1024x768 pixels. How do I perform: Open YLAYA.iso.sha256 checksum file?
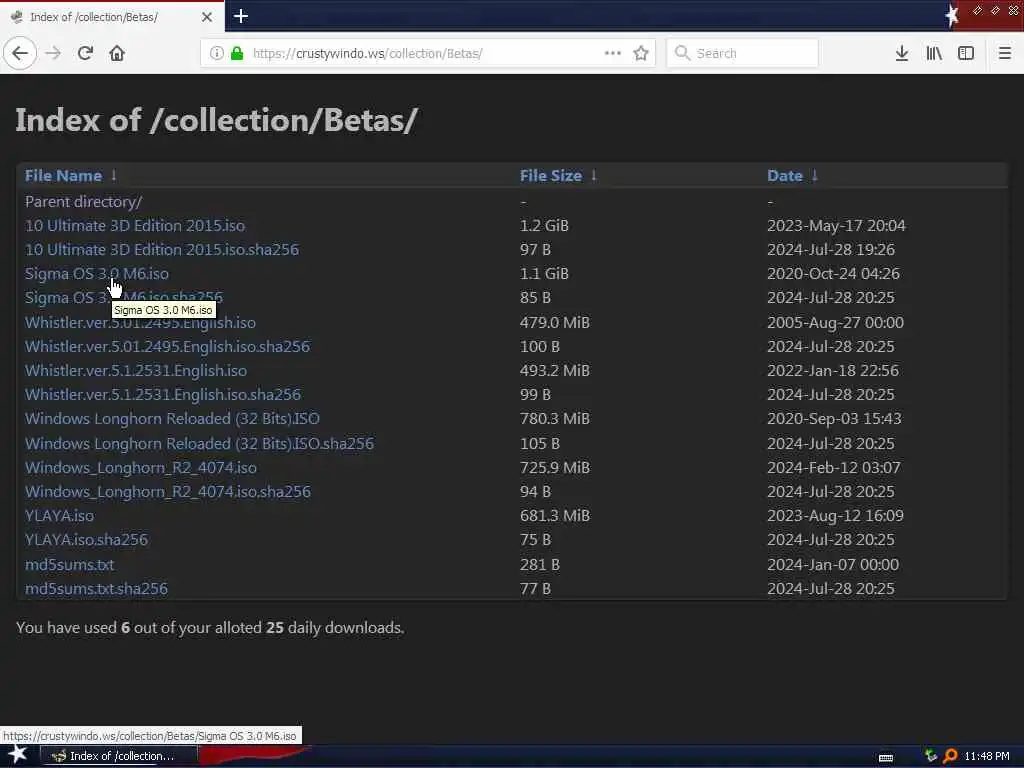point(86,540)
